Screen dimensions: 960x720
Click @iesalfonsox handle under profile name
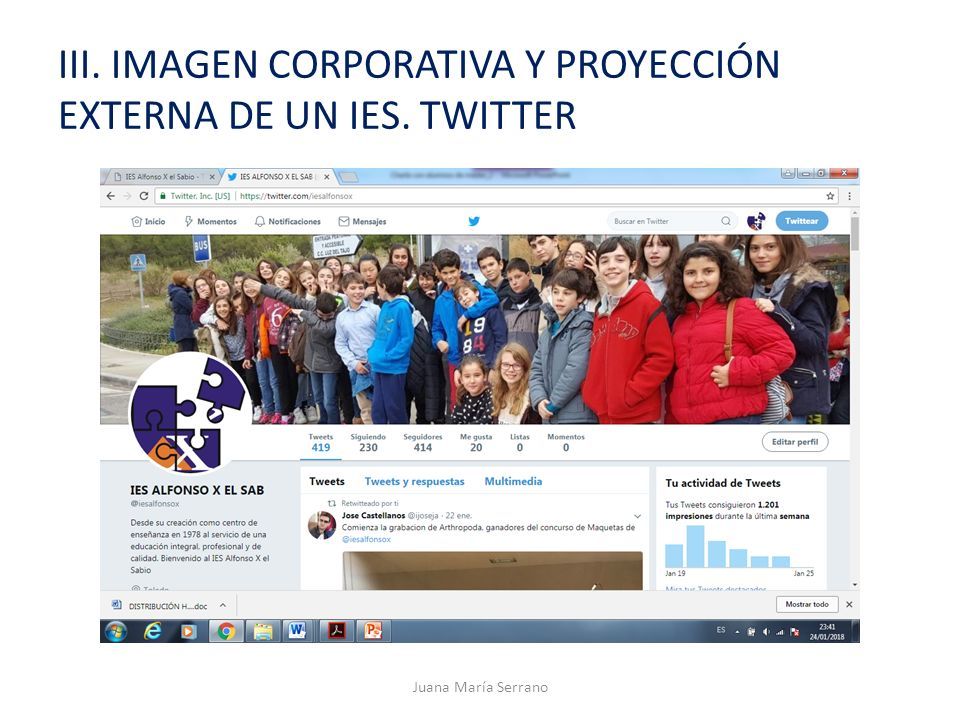coord(155,504)
